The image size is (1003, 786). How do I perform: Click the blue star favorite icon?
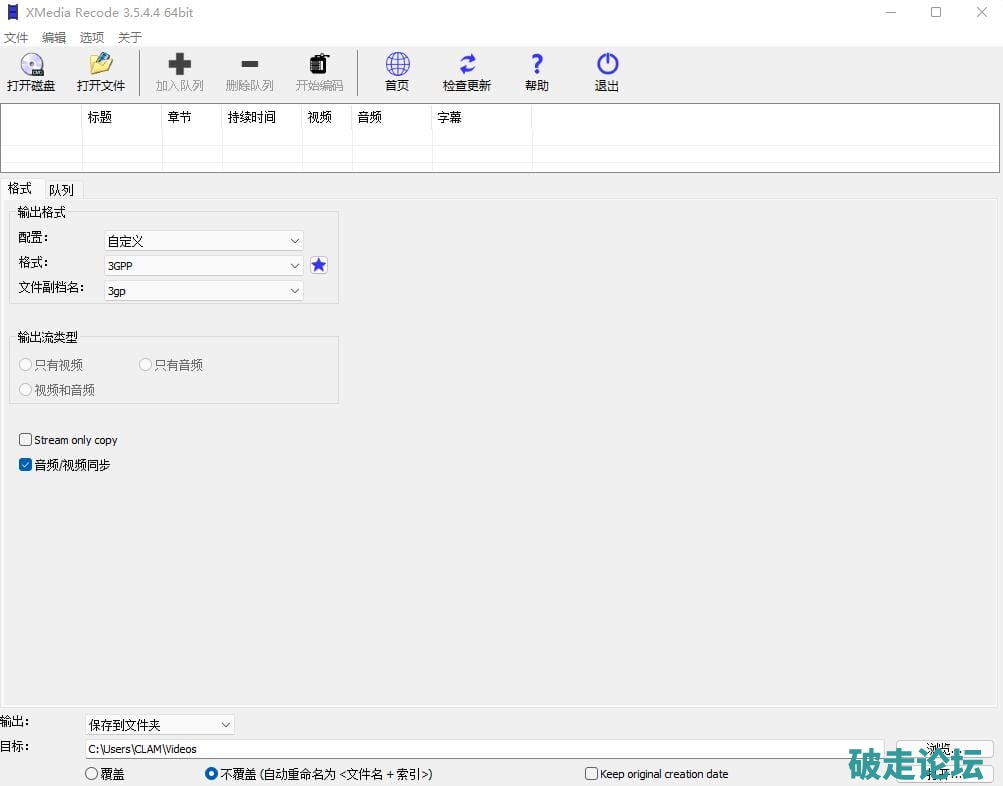(318, 265)
